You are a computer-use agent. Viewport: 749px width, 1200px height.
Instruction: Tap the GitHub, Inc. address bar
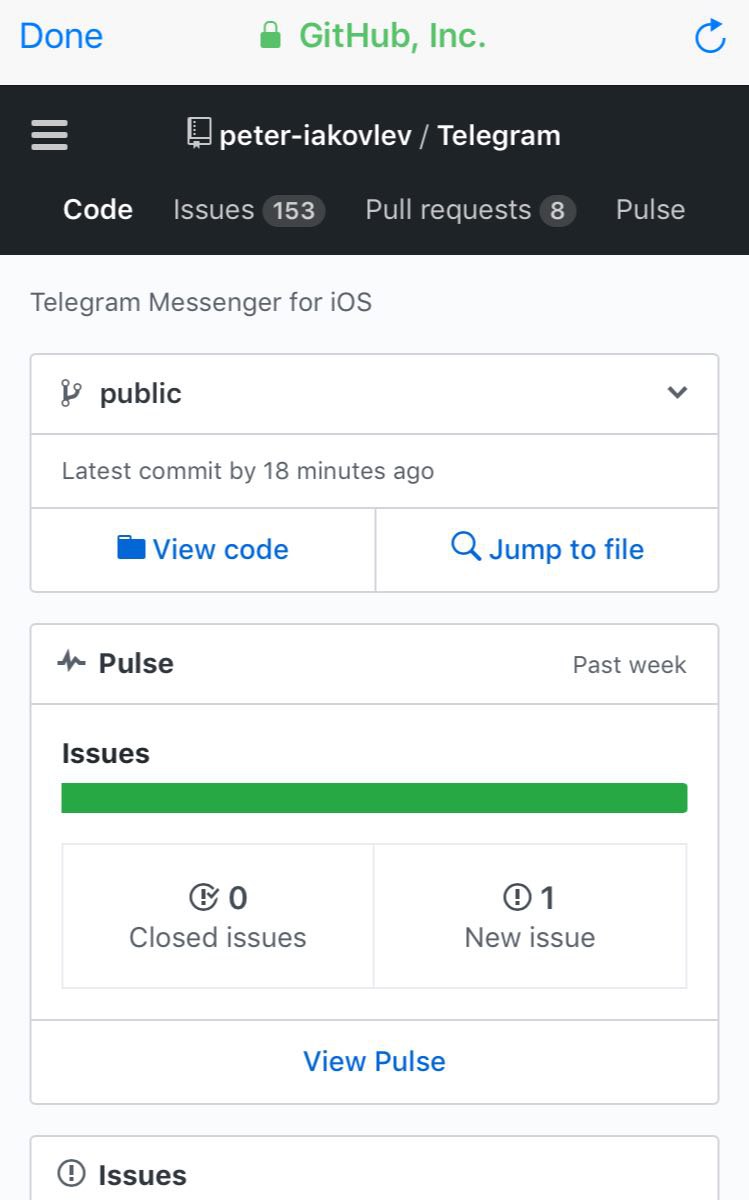coord(374,37)
